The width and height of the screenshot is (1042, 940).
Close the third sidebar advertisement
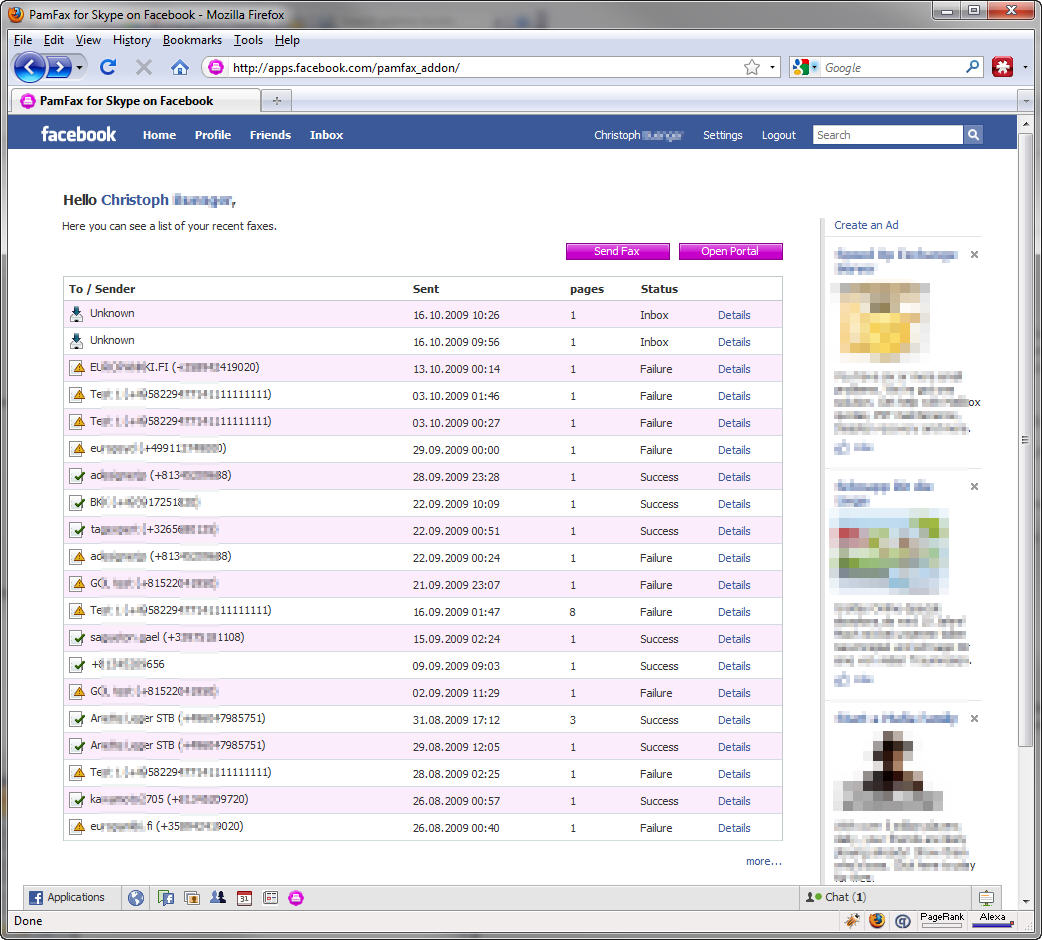[974, 719]
